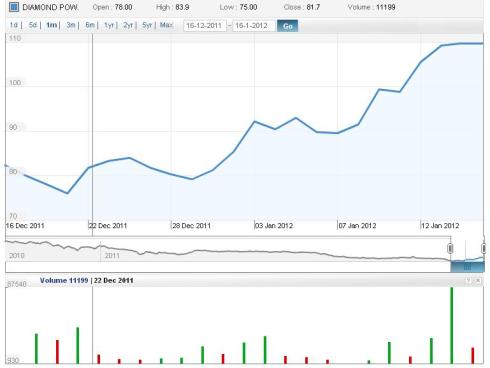Viewport: 490px width, 368px height.
Task: Select the 3m time range
Action: tap(71, 25)
